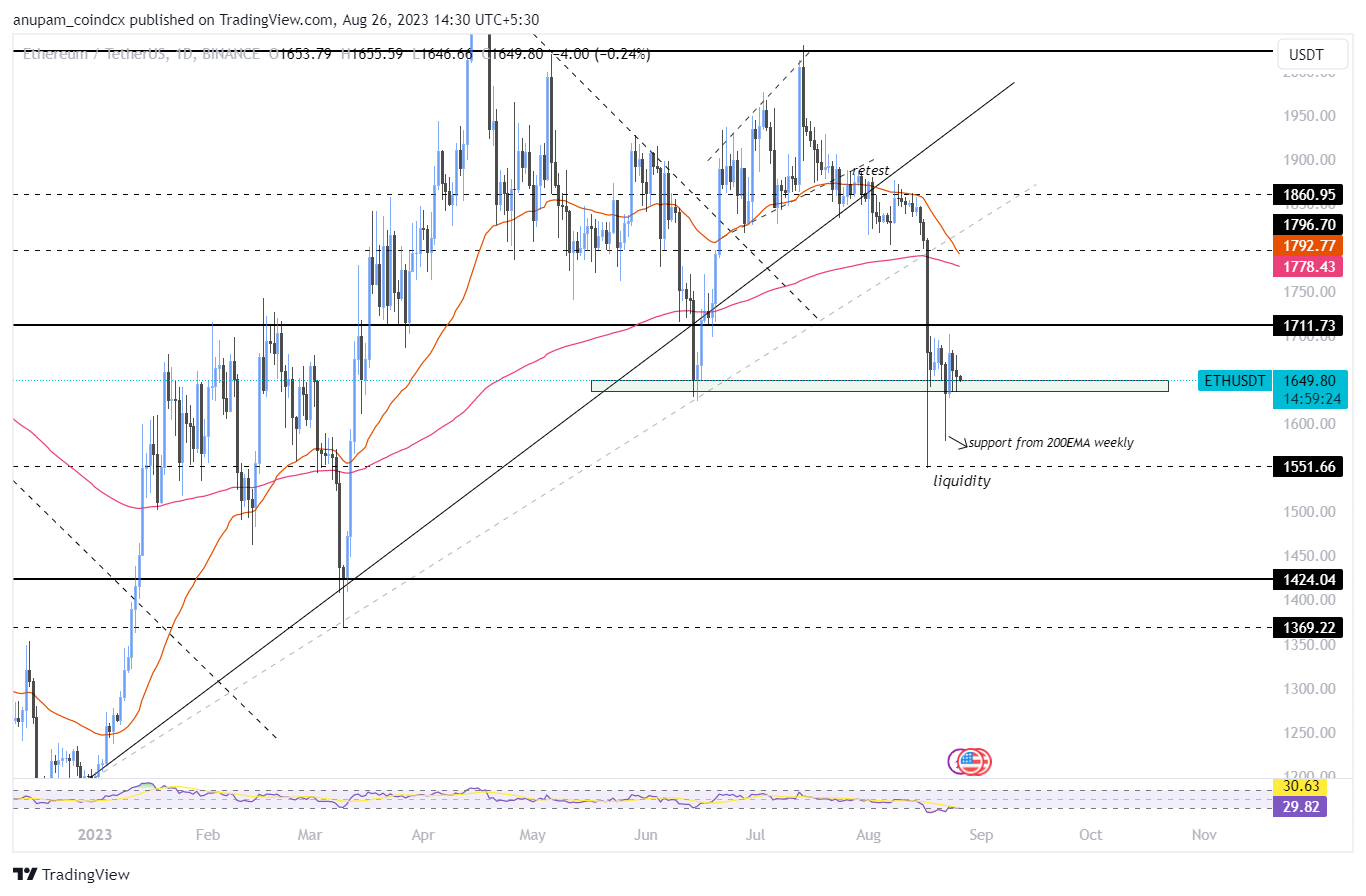This screenshot has width=1366, height=896.
Task: Click the "liquidity" annotation text
Action: coord(962,481)
